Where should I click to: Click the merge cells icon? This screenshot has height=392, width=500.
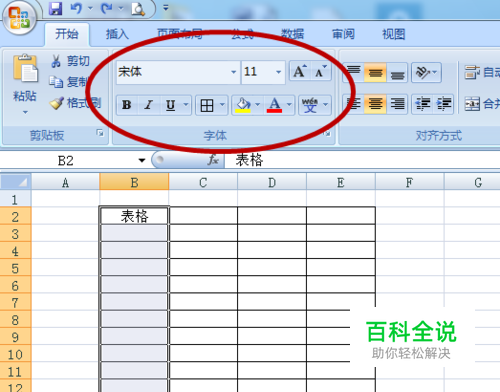(x=472, y=104)
